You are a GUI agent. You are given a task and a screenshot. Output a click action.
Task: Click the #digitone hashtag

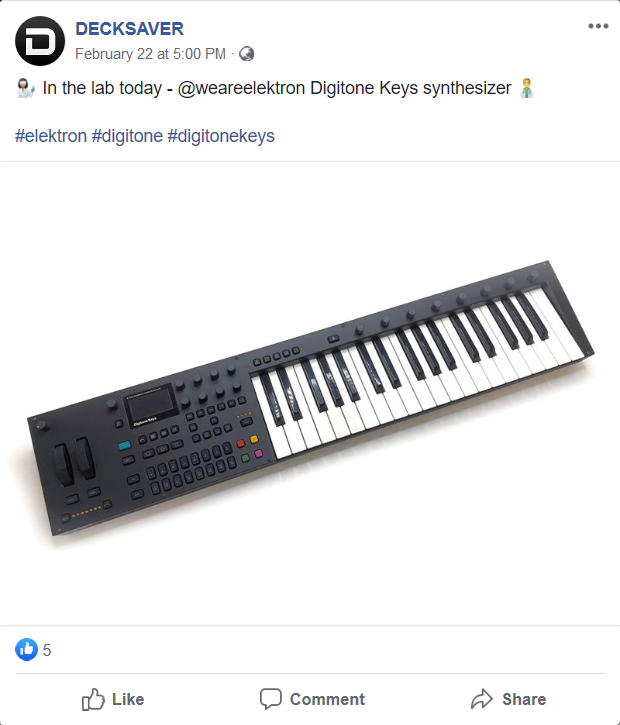click(127, 136)
